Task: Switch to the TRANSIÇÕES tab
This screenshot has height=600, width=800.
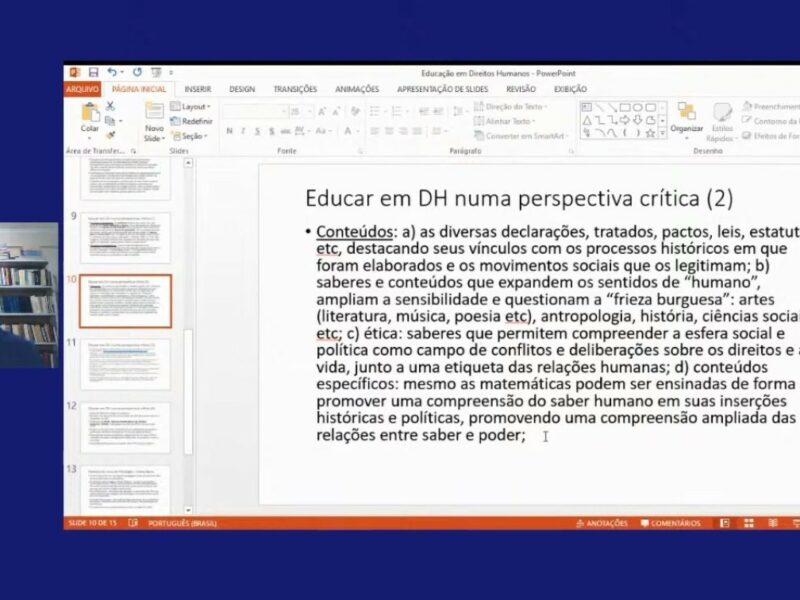Action: pyautogui.click(x=295, y=89)
